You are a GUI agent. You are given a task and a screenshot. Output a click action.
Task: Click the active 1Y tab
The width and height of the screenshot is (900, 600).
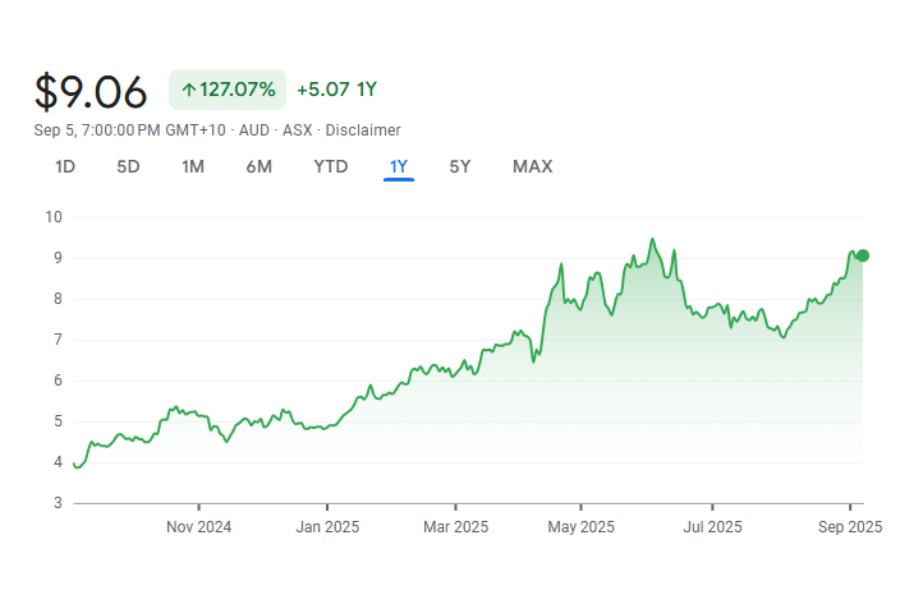pos(399,167)
